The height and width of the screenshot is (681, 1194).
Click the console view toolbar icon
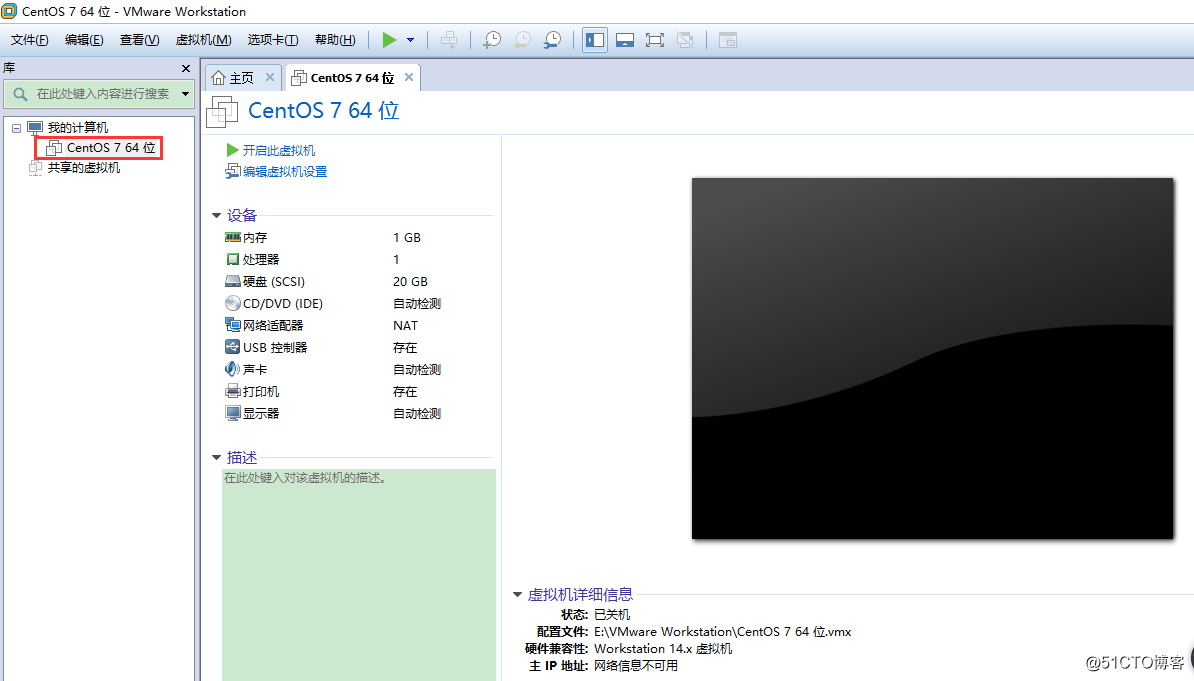[x=728, y=40]
